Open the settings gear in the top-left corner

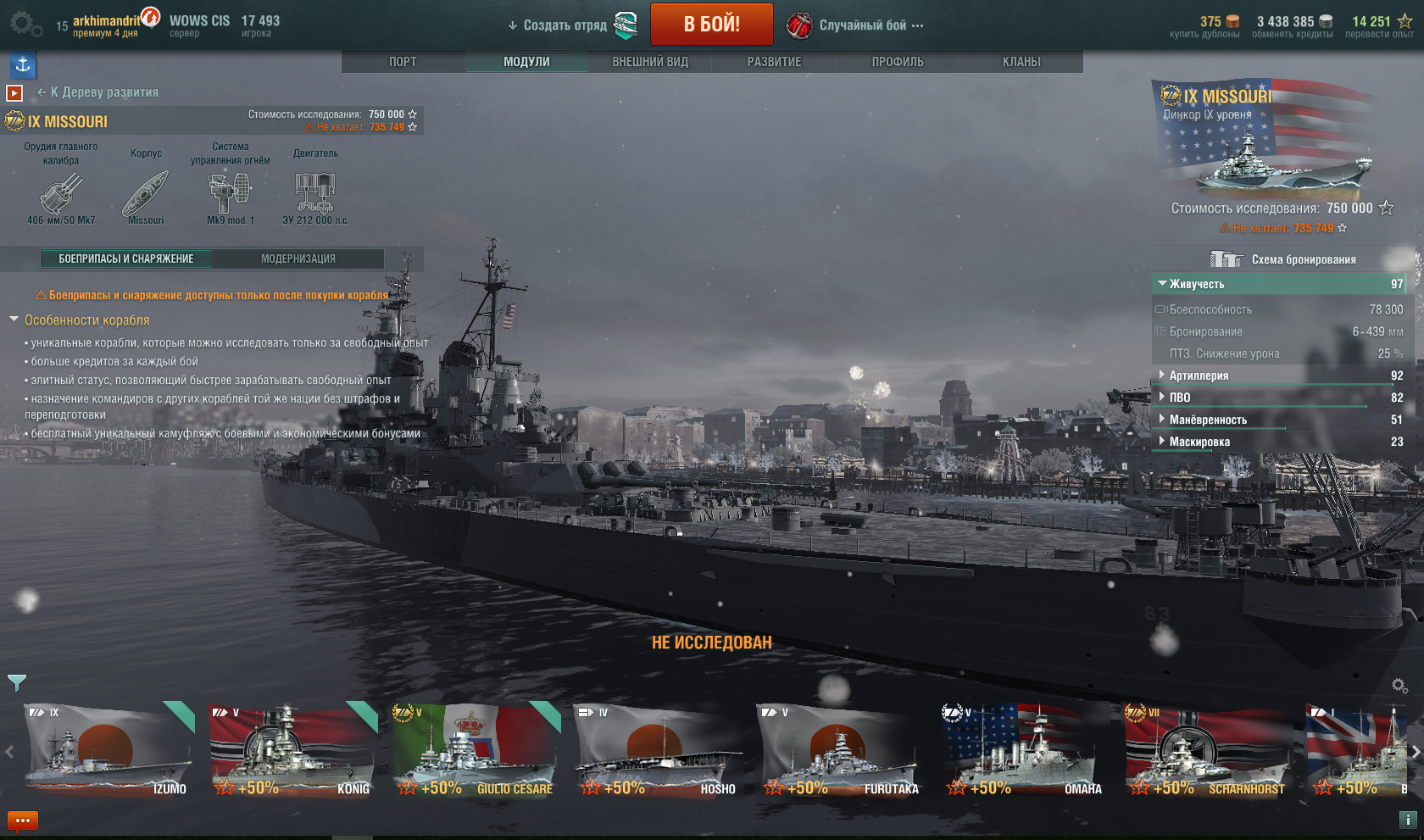coord(25,24)
